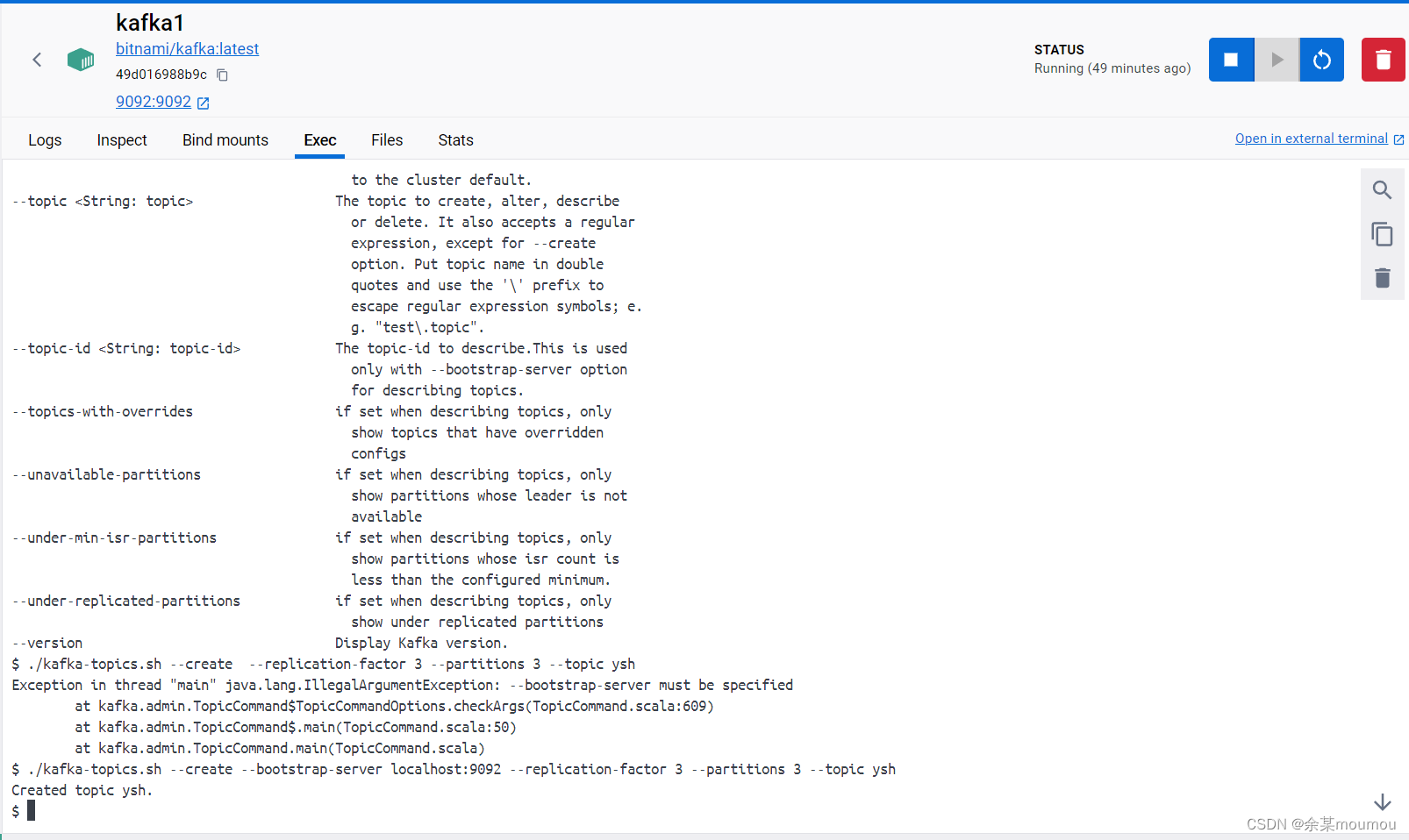Open the external link icon beside 9092:9092
This screenshot has width=1409, height=840.
click(x=204, y=103)
